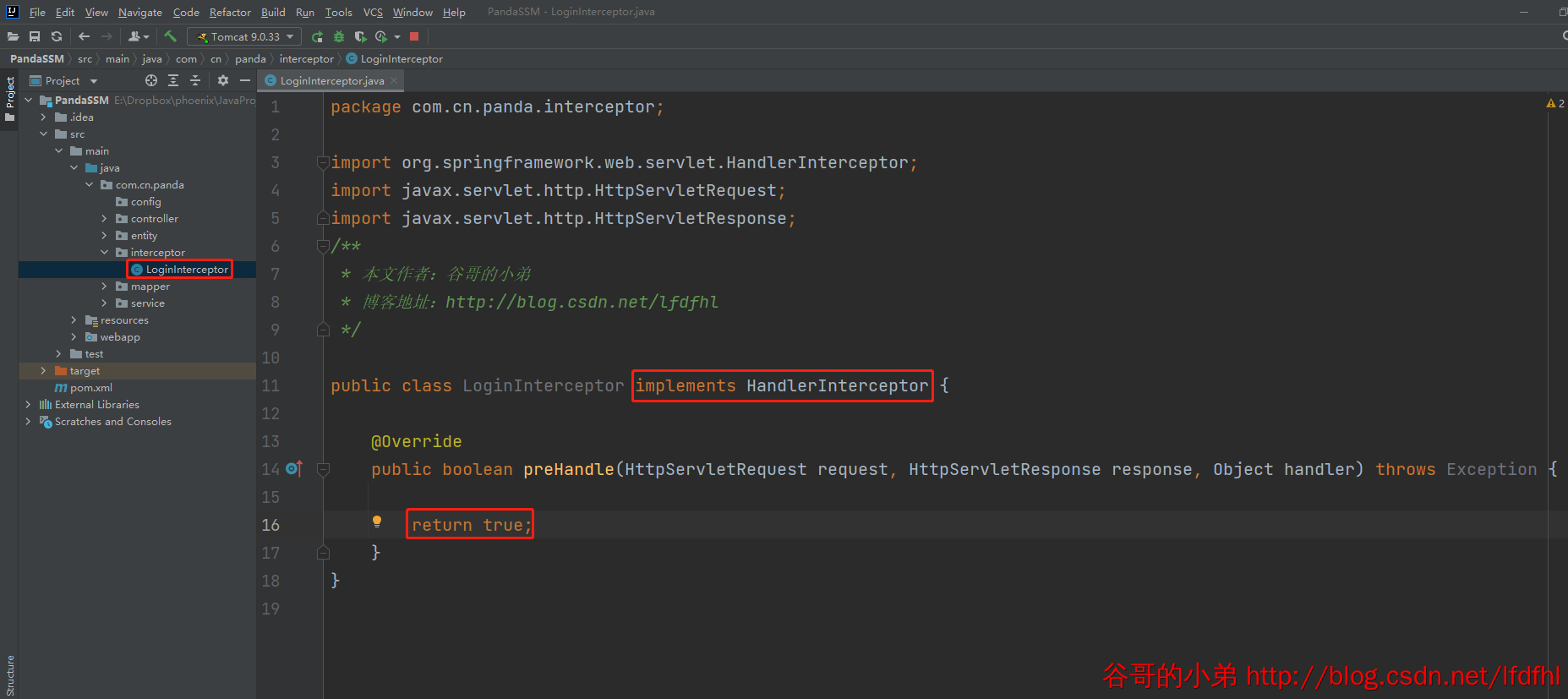Expand the webapp folder

click(74, 336)
